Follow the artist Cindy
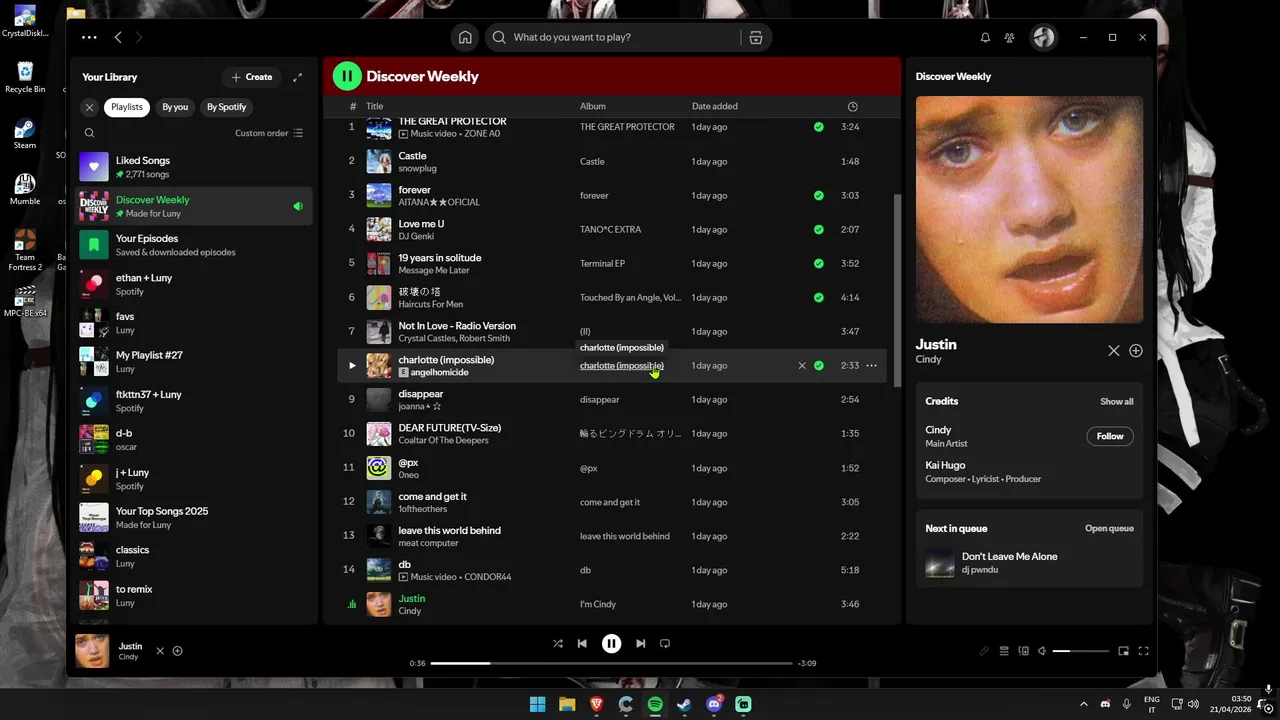The image size is (1280, 720). [1110, 436]
